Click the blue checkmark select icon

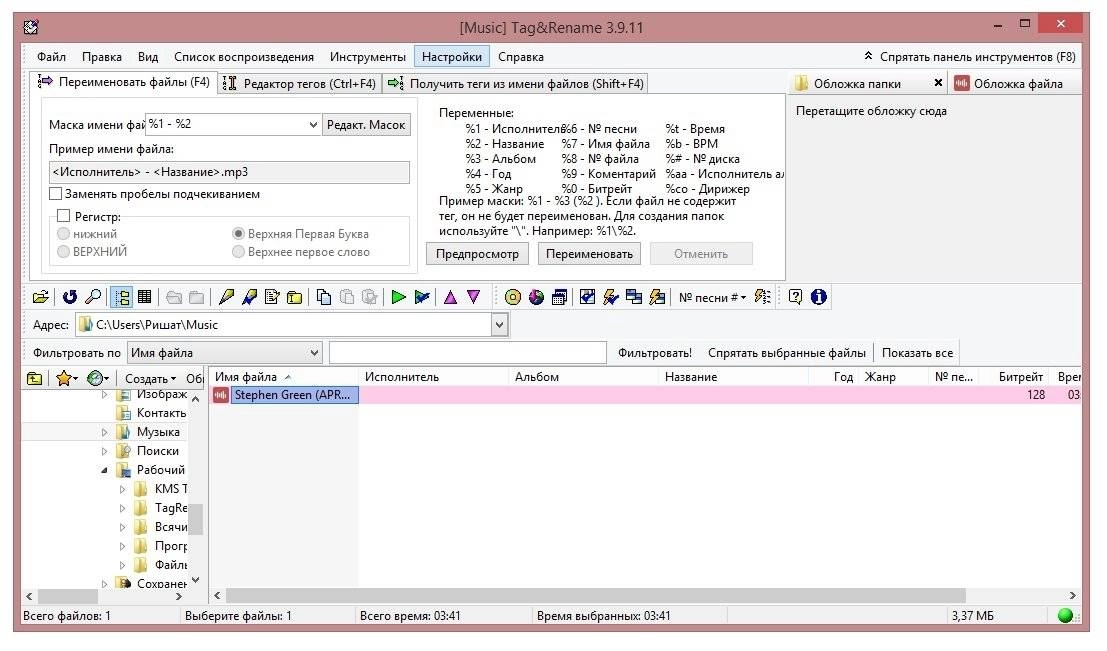click(587, 297)
